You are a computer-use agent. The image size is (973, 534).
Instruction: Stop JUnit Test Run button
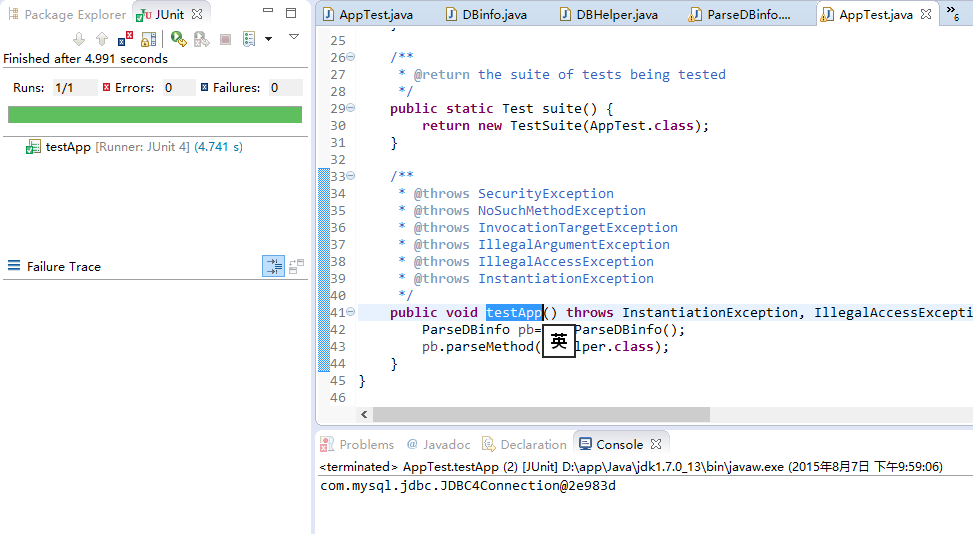(225, 40)
